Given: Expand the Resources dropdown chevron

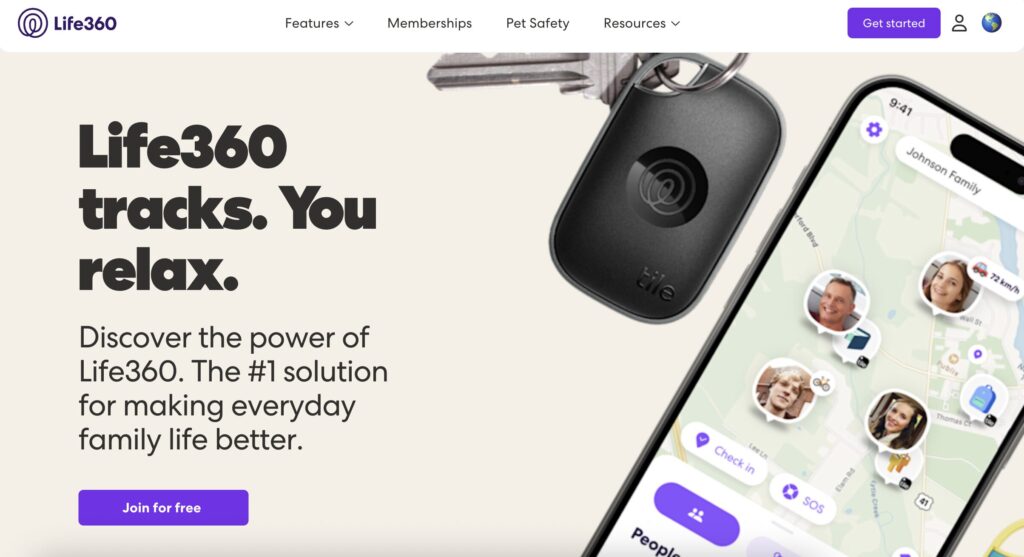Looking at the screenshot, I should coord(675,24).
